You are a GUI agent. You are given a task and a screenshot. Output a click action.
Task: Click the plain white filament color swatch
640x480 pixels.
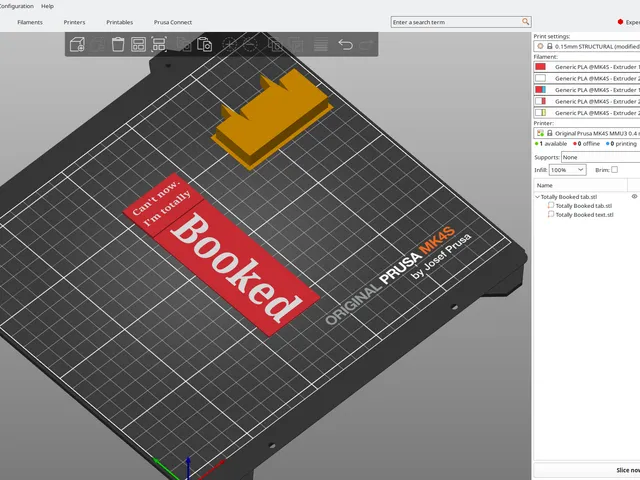pos(540,78)
